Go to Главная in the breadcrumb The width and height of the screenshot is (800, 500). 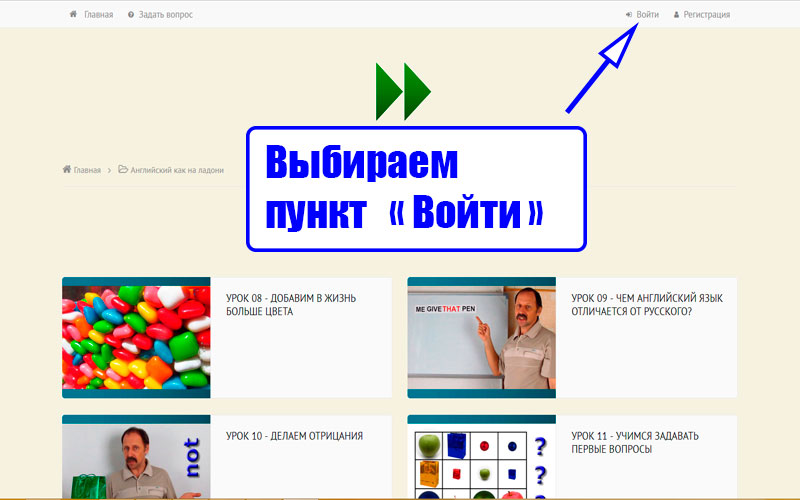tap(87, 170)
